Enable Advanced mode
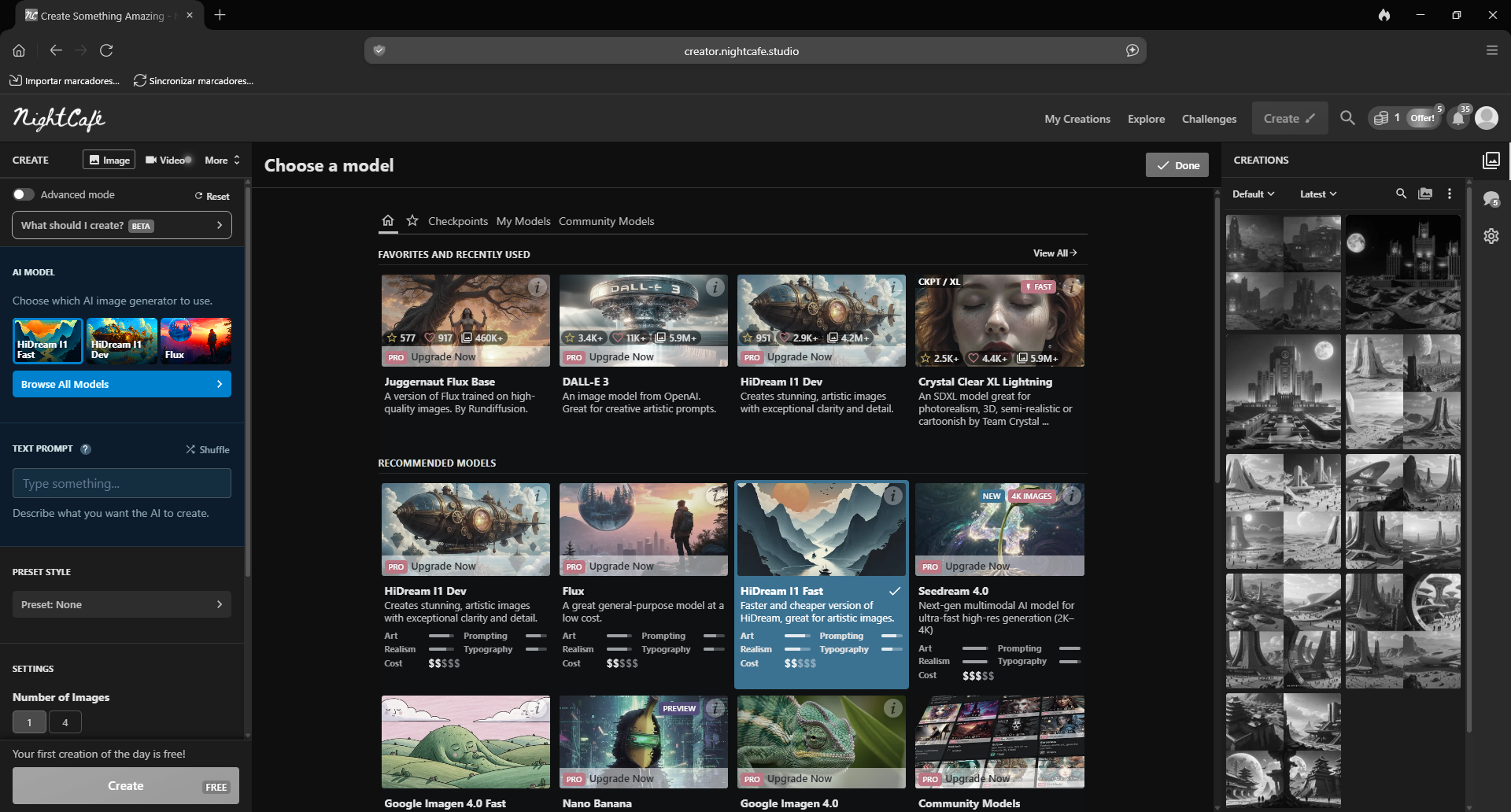This screenshot has width=1511, height=812. coord(23,194)
